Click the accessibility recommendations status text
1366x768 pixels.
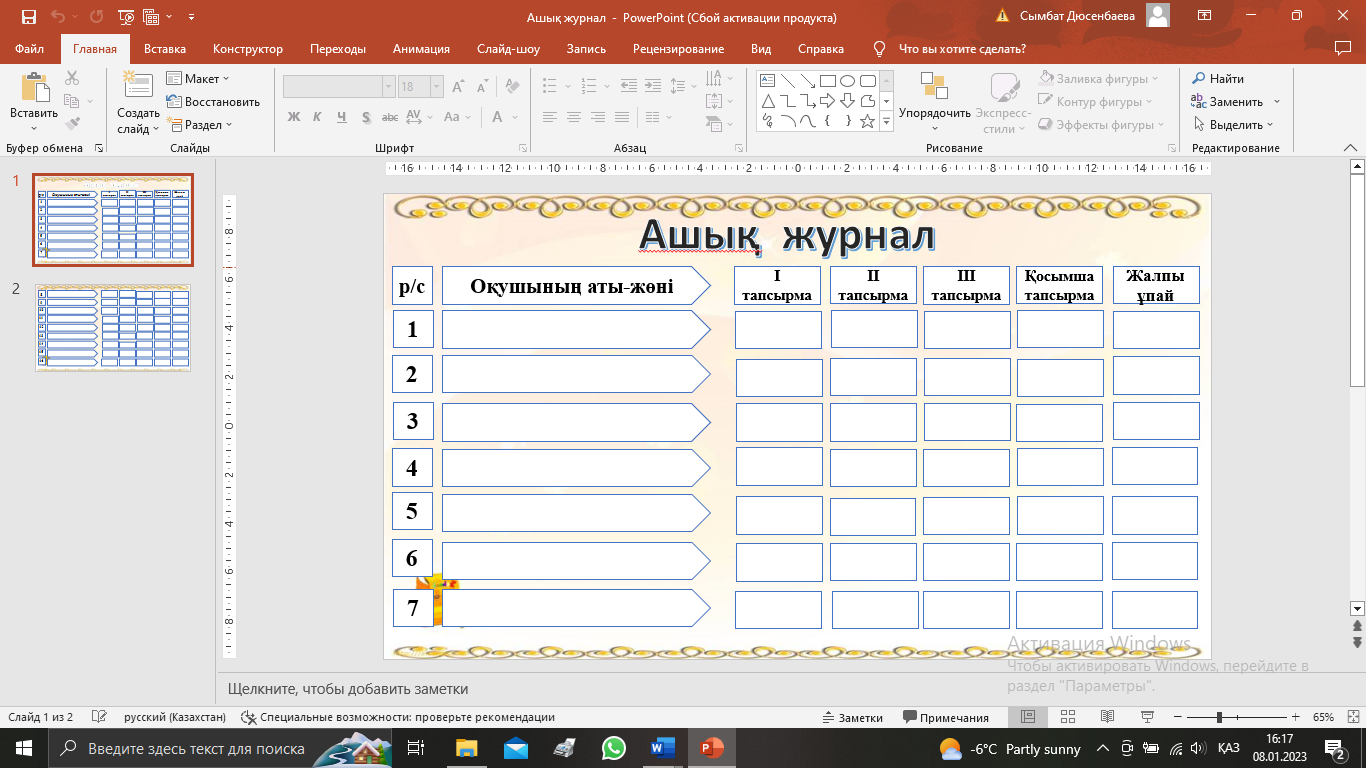coord(398,717)
